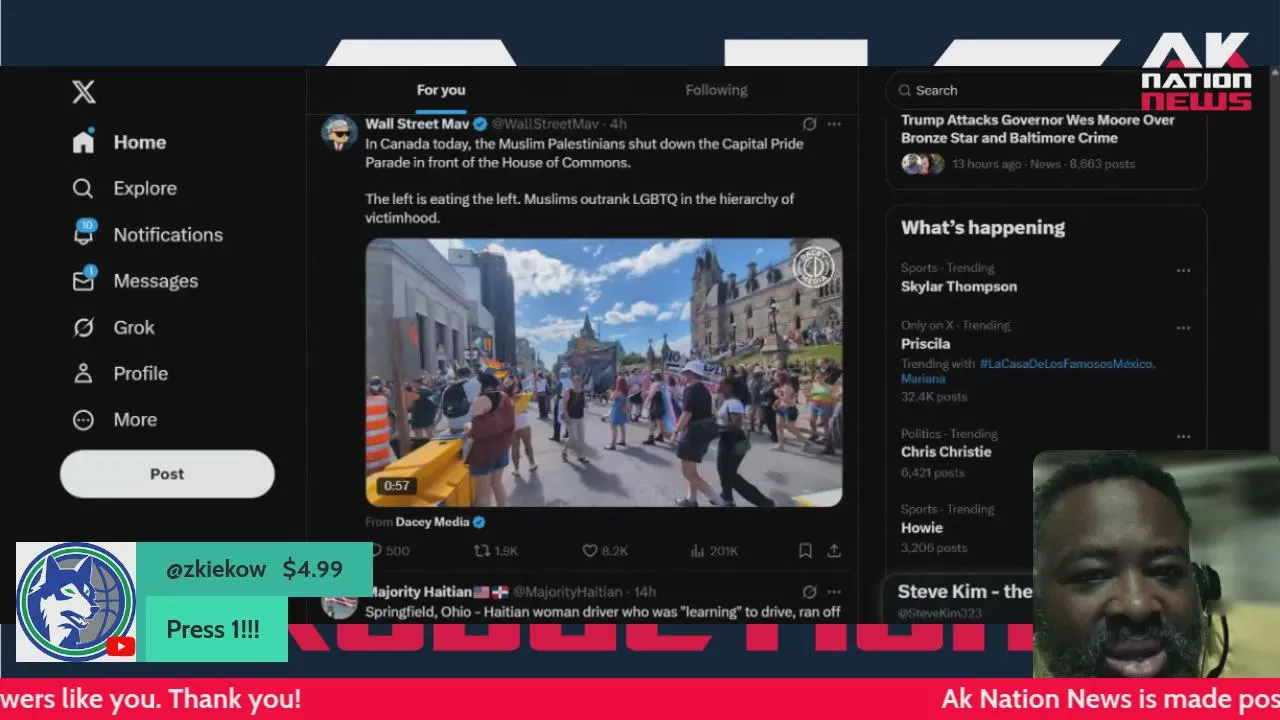Viewport: 1280px width, 720px height.
Task: Go to Profile in the sidebar
Action: point(120,373)
